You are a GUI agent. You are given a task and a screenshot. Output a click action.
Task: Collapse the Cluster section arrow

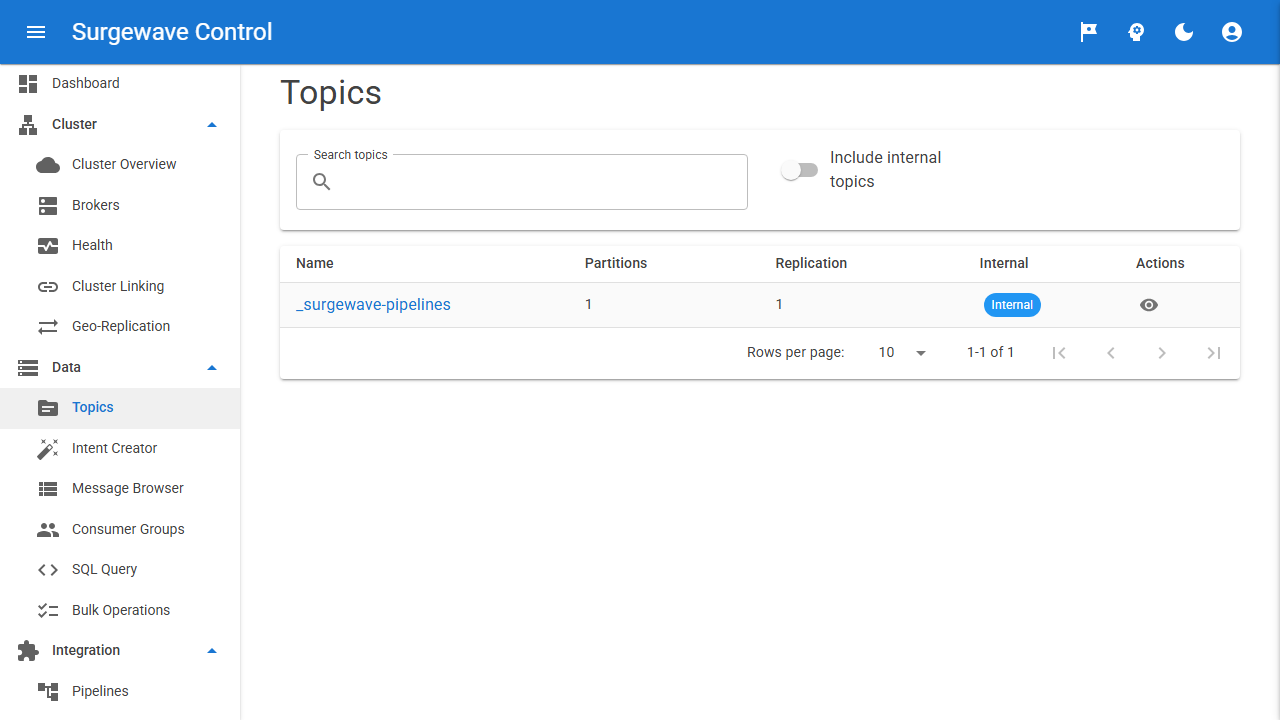tap(212, 125)
